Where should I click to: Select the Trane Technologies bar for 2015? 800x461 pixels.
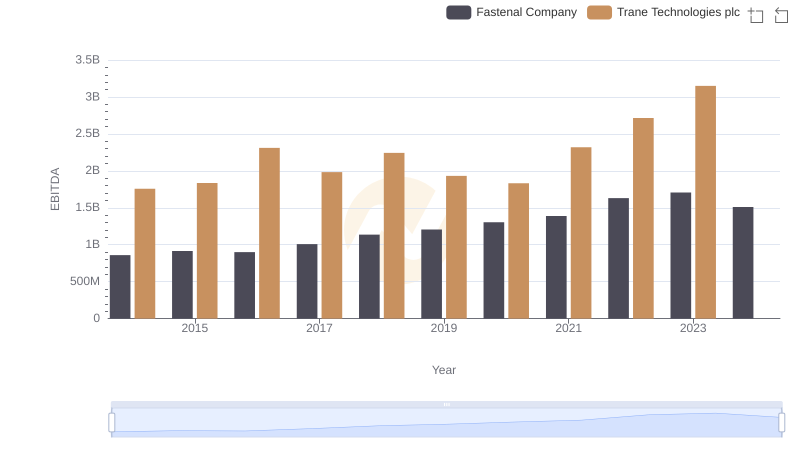207,250
